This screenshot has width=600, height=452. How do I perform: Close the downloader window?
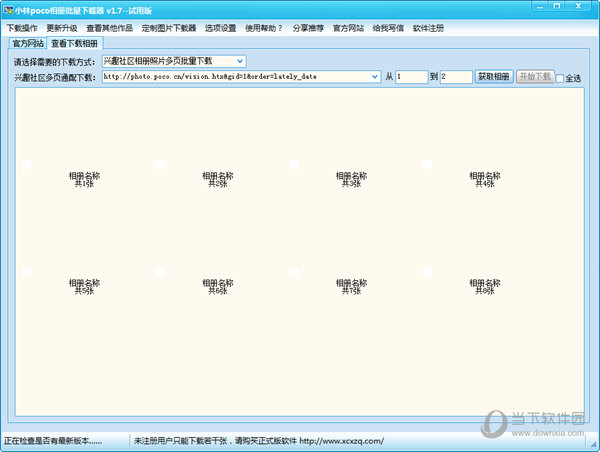[x=579, y=6]
